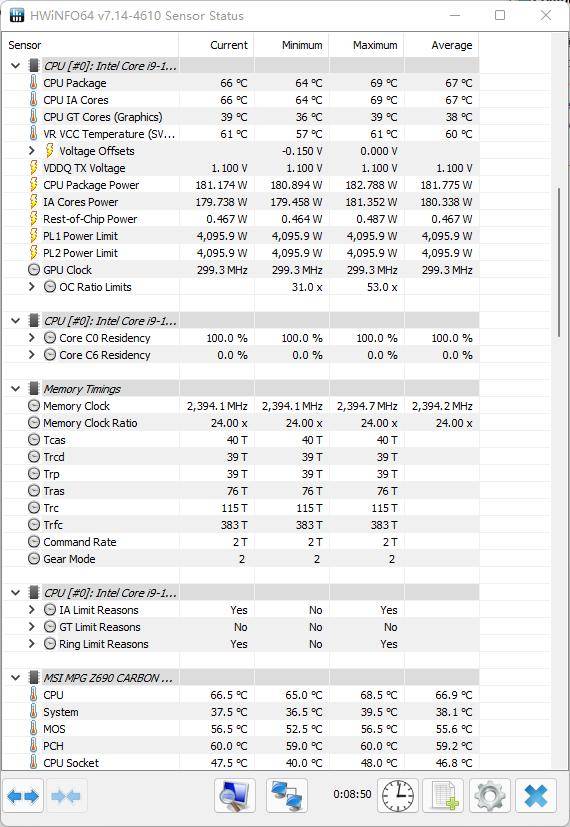The height and width of the screenshot is (827, 570).
Task: Expand the Voltage Offsets row
Action: click(32, 151)
